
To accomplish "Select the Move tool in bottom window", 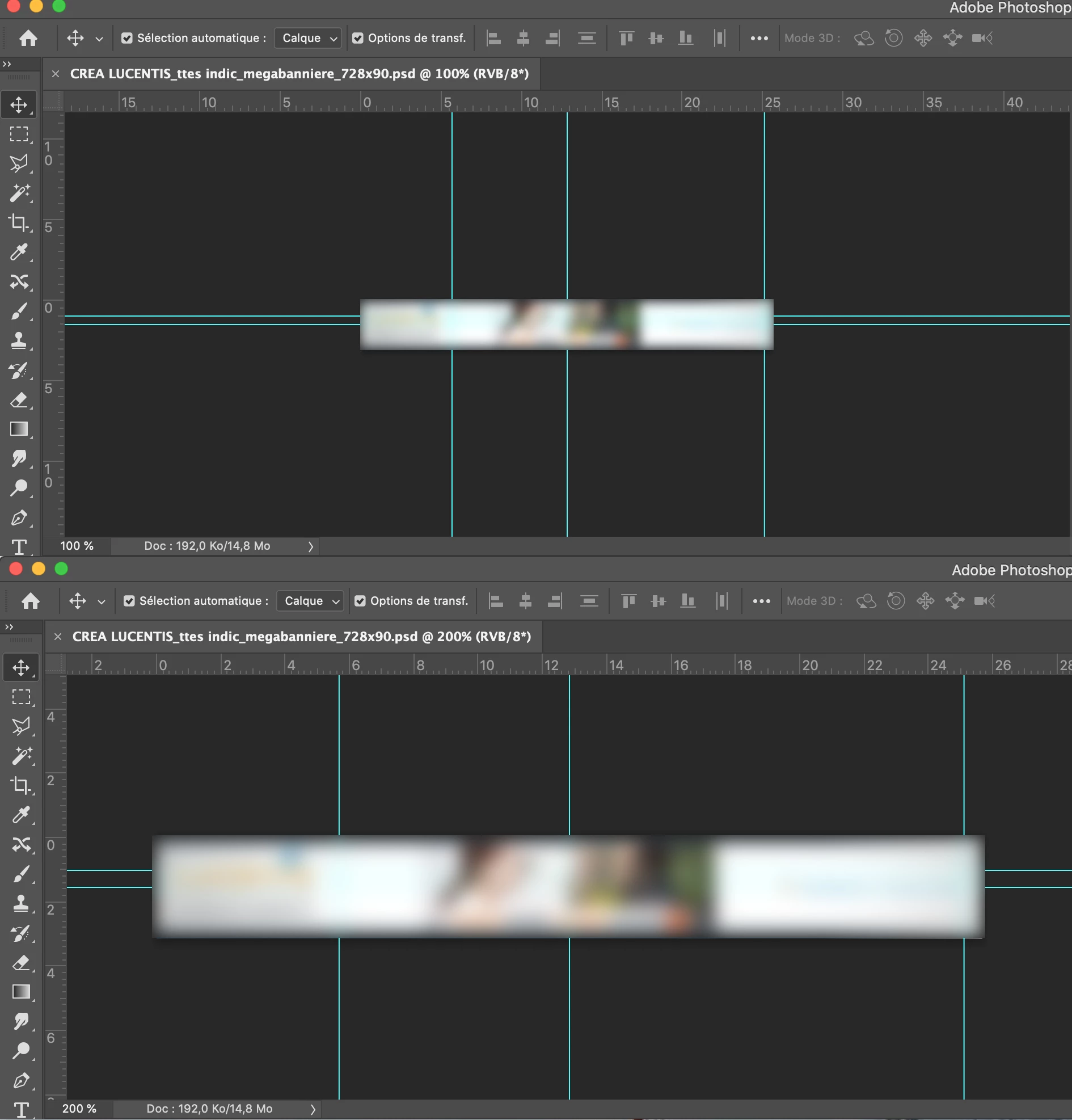I will (x=21, y=667).
